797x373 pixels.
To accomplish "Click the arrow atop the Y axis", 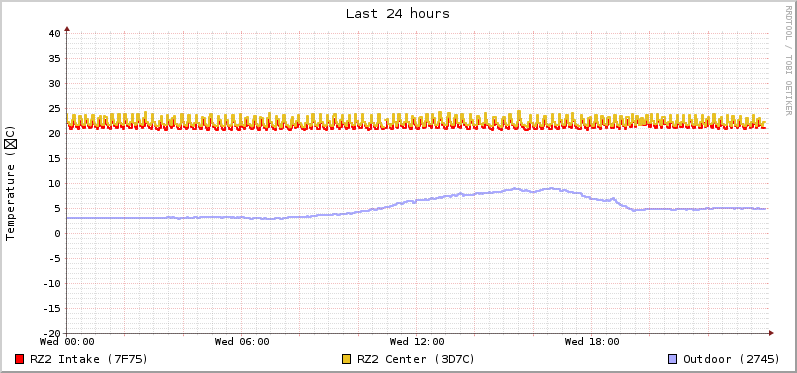I will [x=67, y=29].
